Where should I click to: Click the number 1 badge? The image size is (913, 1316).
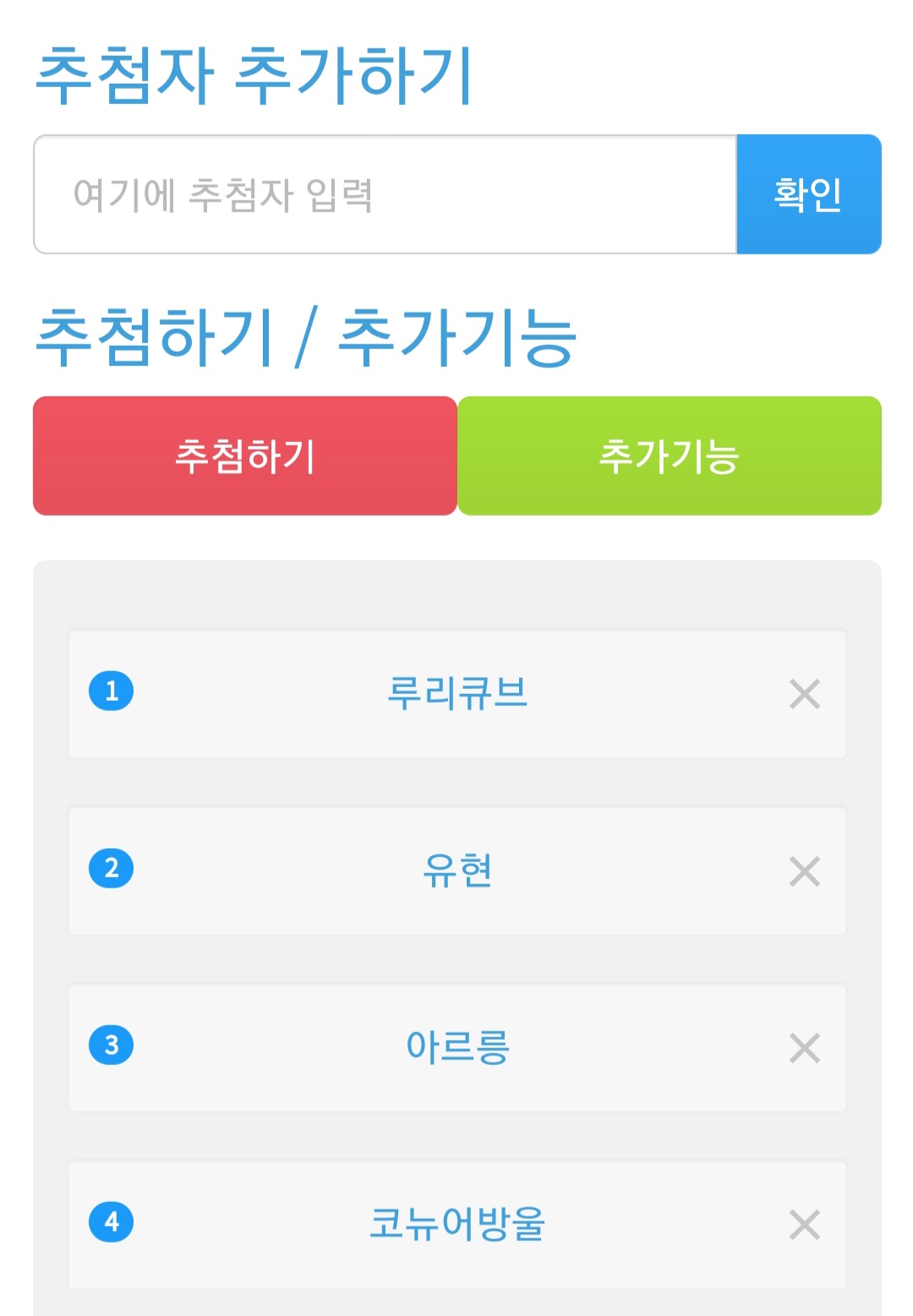pos(112,691)
